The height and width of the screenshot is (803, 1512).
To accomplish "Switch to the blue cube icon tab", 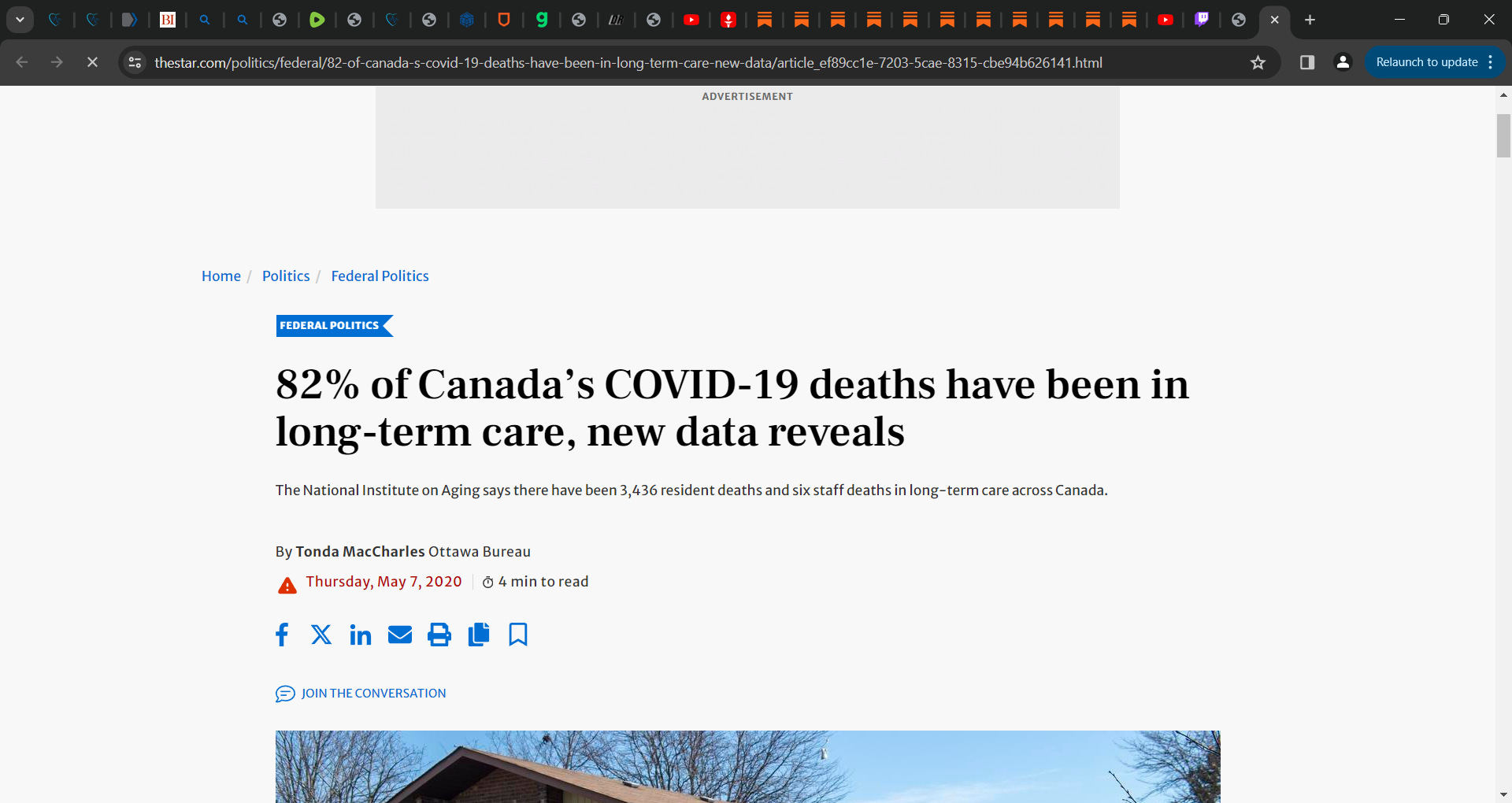I will tap(467, 20).
